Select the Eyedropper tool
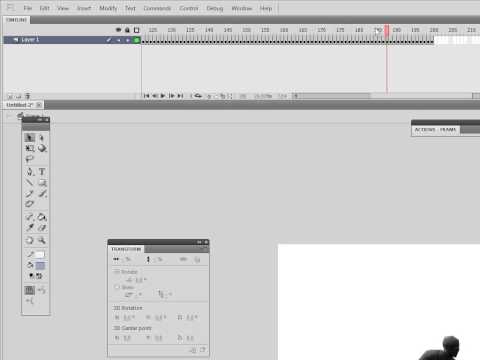480x360 pixels. [30, 228]
